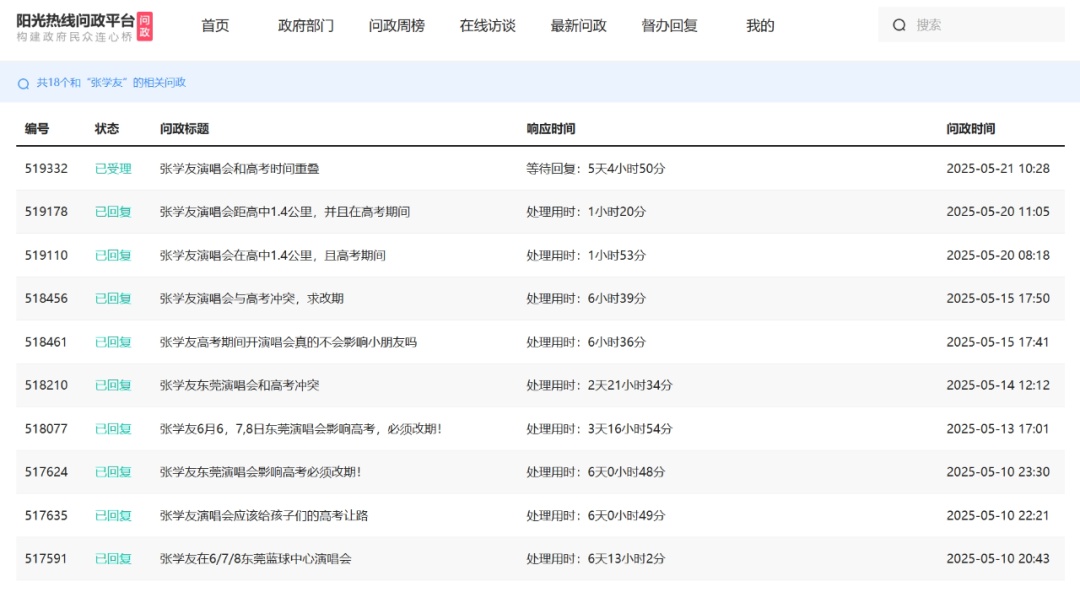Click the magnifier icon beside result count text
This screenshot has width=1080, height=592.
22,84
